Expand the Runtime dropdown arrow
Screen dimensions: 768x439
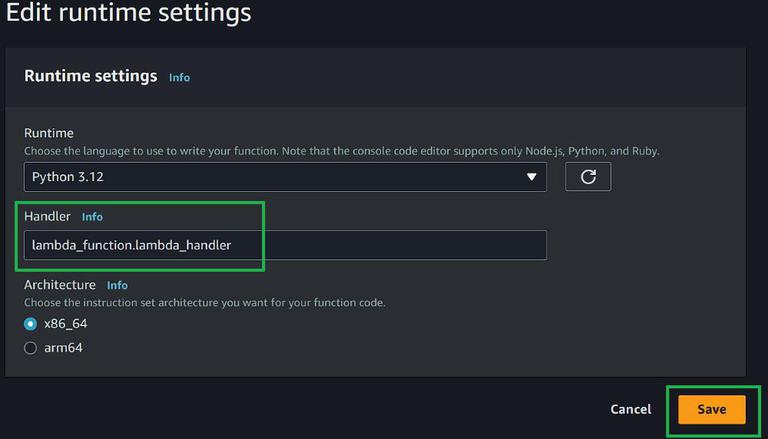click(531, 177)
